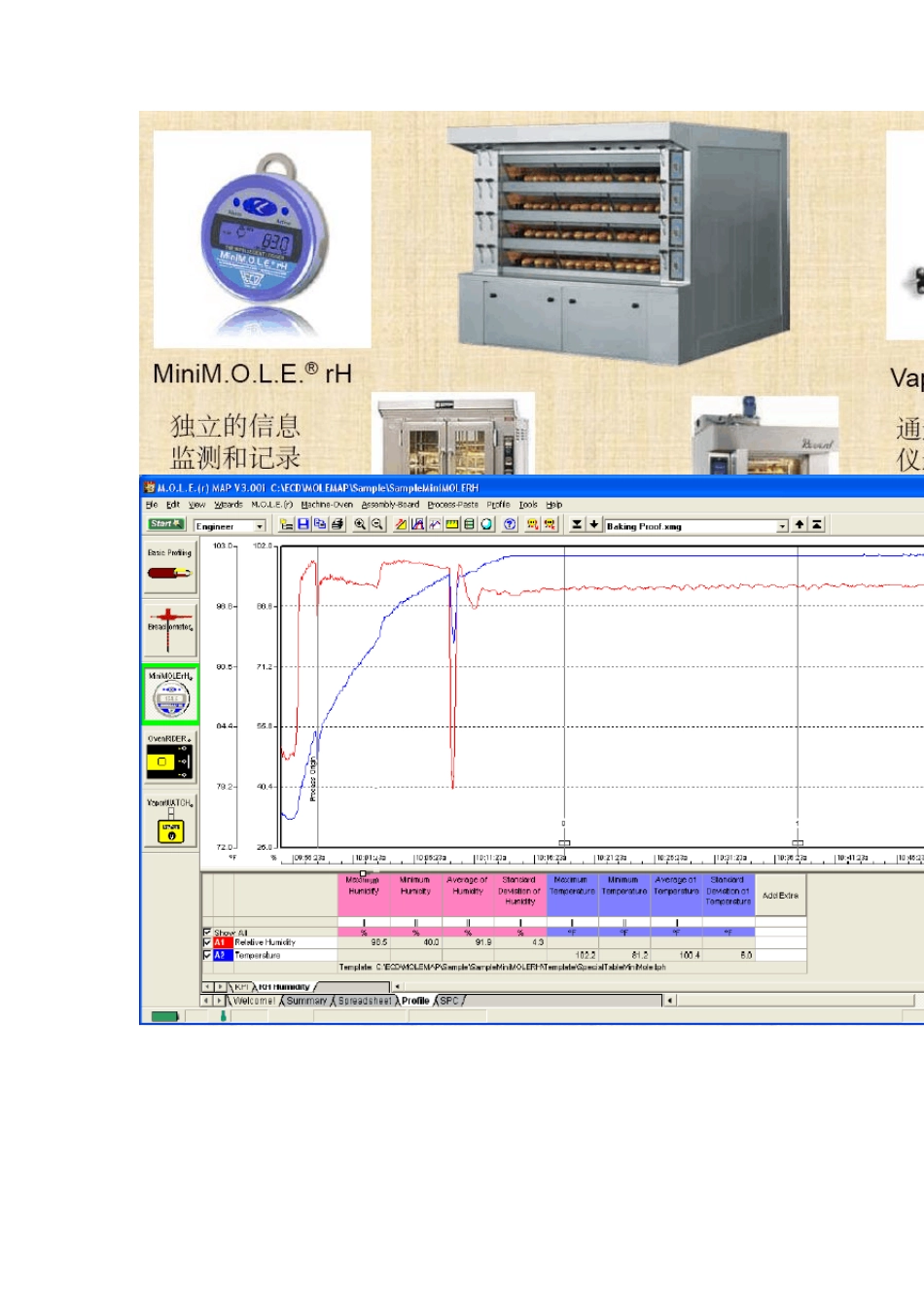924x1307 pixels.
Task: Click the zoom out magnifier icon
Action: (376, 524)
